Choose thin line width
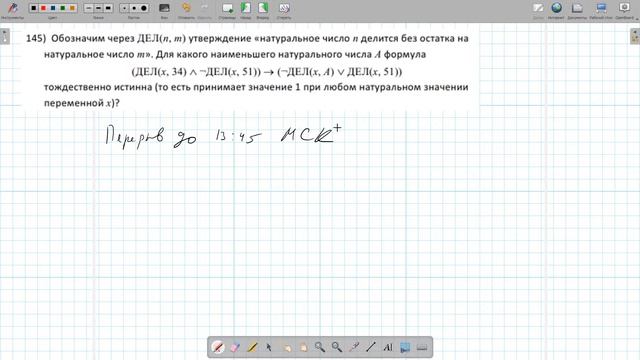This screenshot has height=360, width=640. tap(89, 8)
